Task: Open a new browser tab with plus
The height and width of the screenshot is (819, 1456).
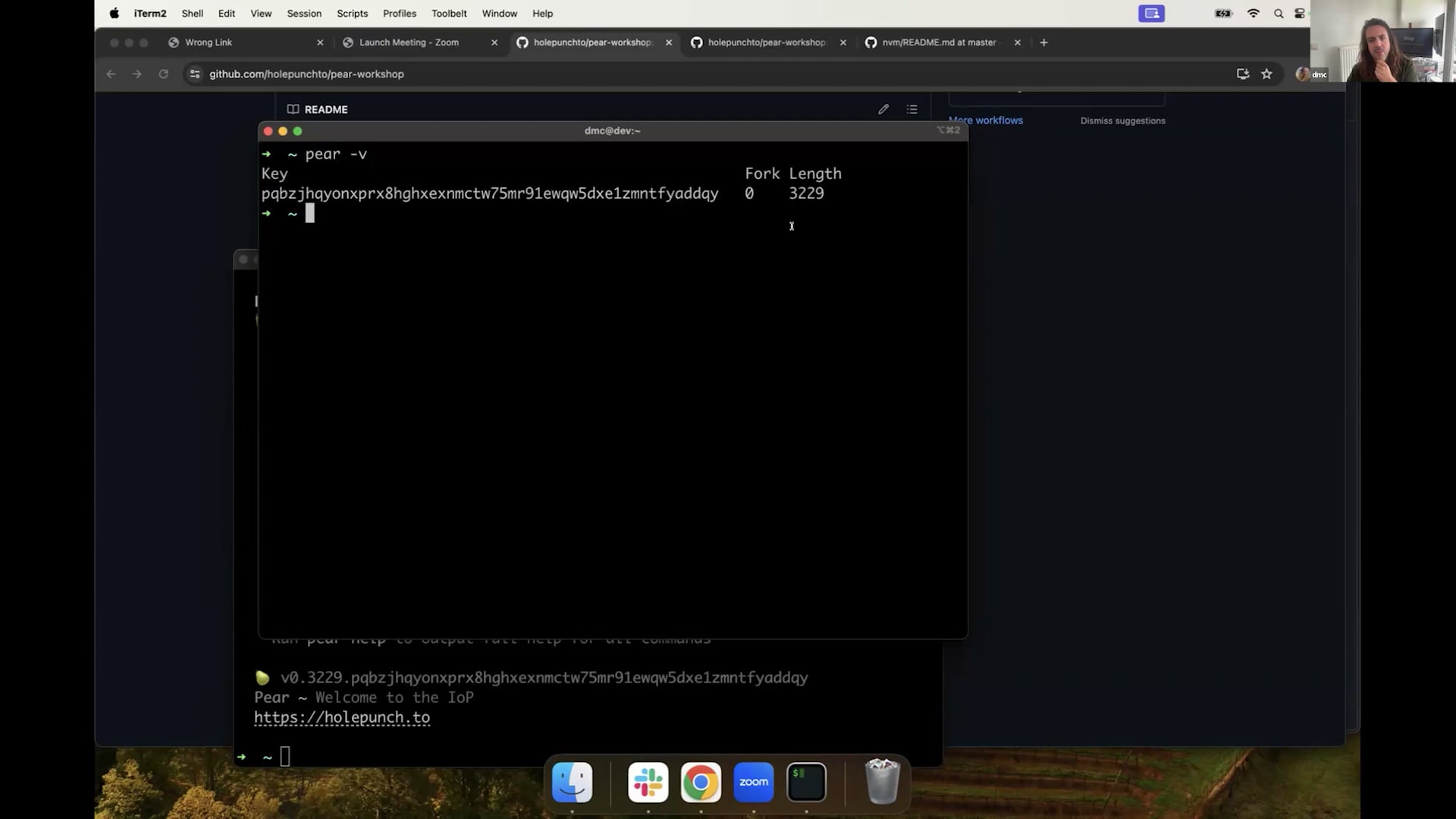Action: coord(1043,42)
